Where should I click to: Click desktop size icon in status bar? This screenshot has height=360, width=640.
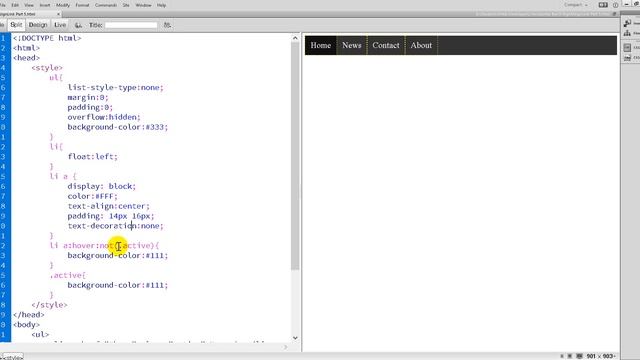579,356
